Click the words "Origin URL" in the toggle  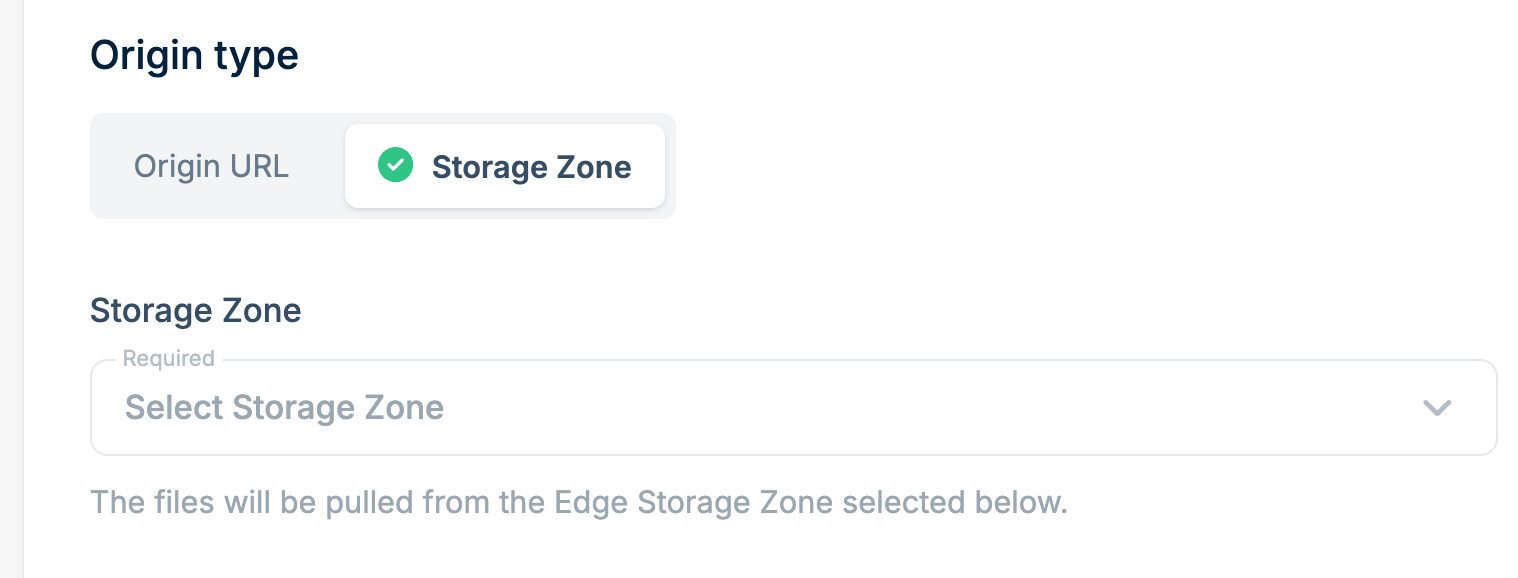pyautogui.click(x=212, y=166)
